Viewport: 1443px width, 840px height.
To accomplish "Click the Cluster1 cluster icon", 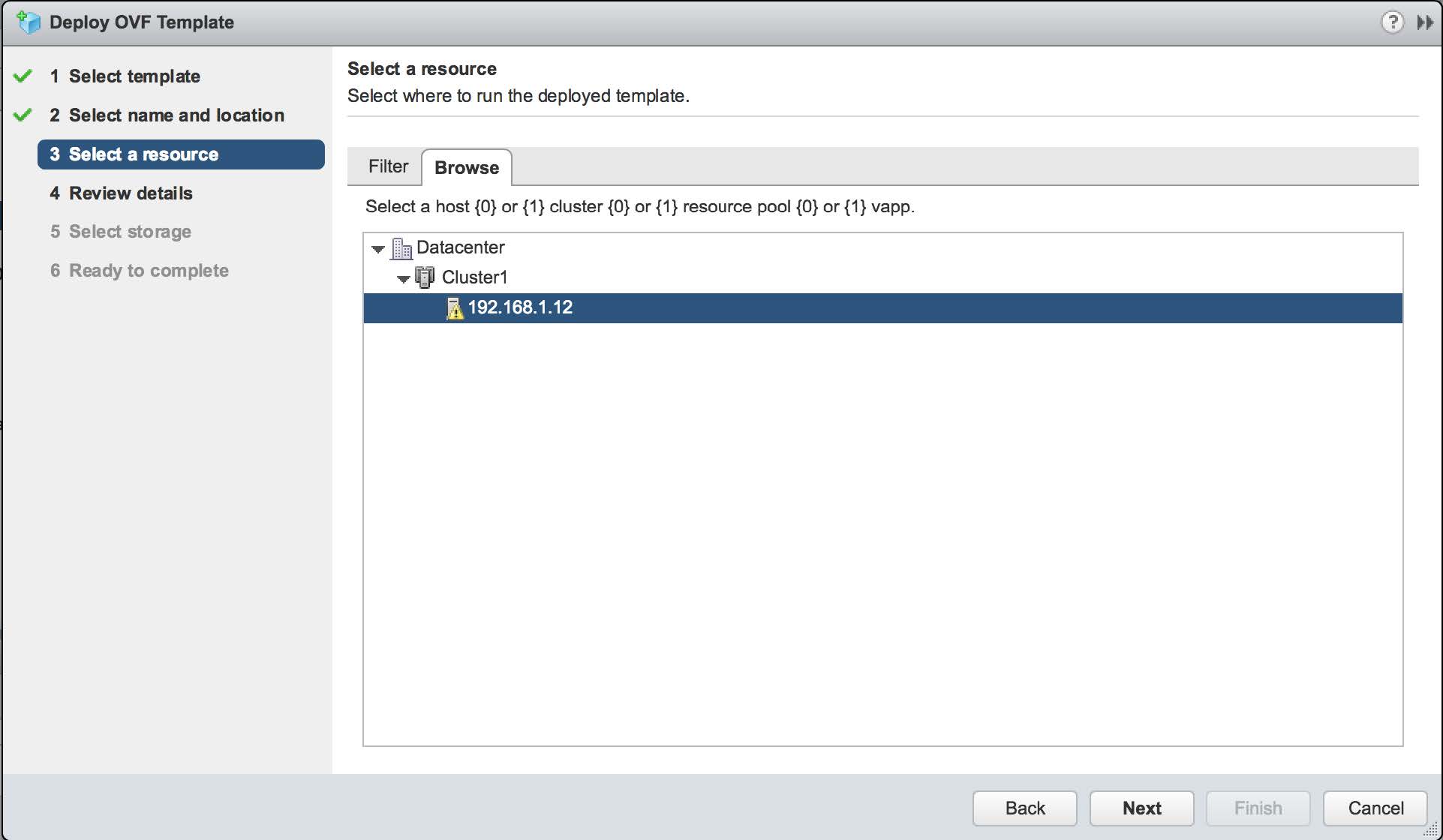I will click(425, 277).
